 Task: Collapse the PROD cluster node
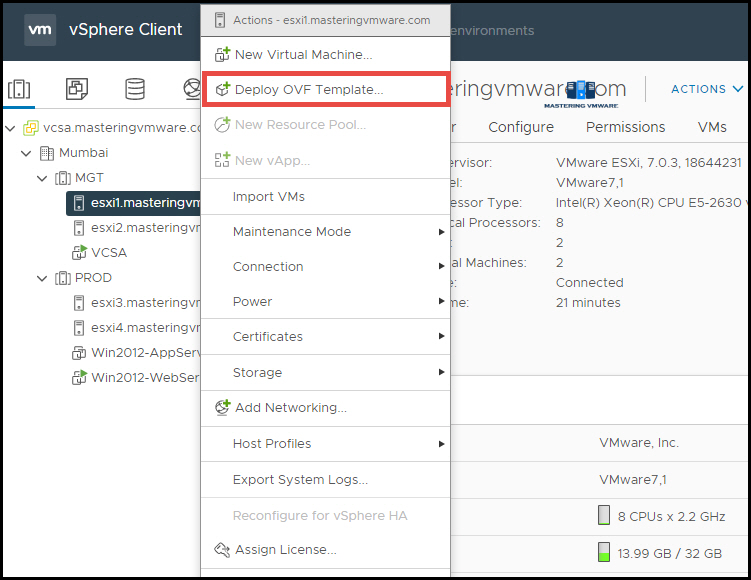click(42, 278)
